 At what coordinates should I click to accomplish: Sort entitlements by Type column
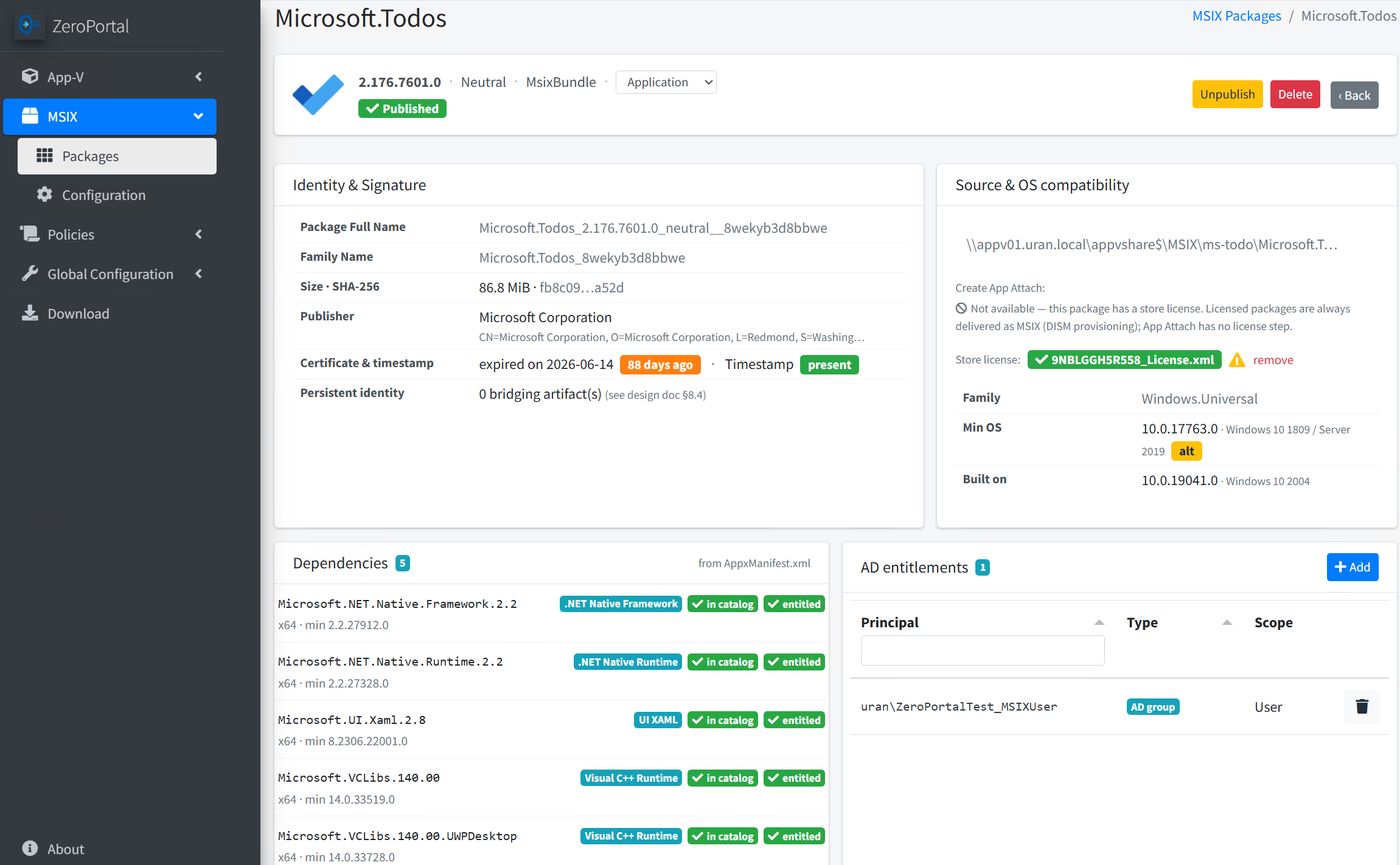1227,622
